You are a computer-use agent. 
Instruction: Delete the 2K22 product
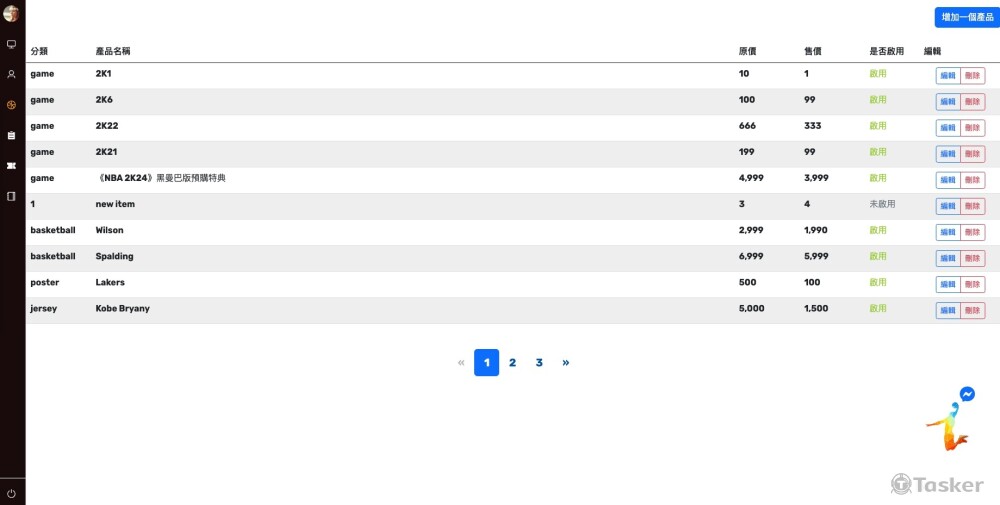pyautogui.click(x=973, y=128)
